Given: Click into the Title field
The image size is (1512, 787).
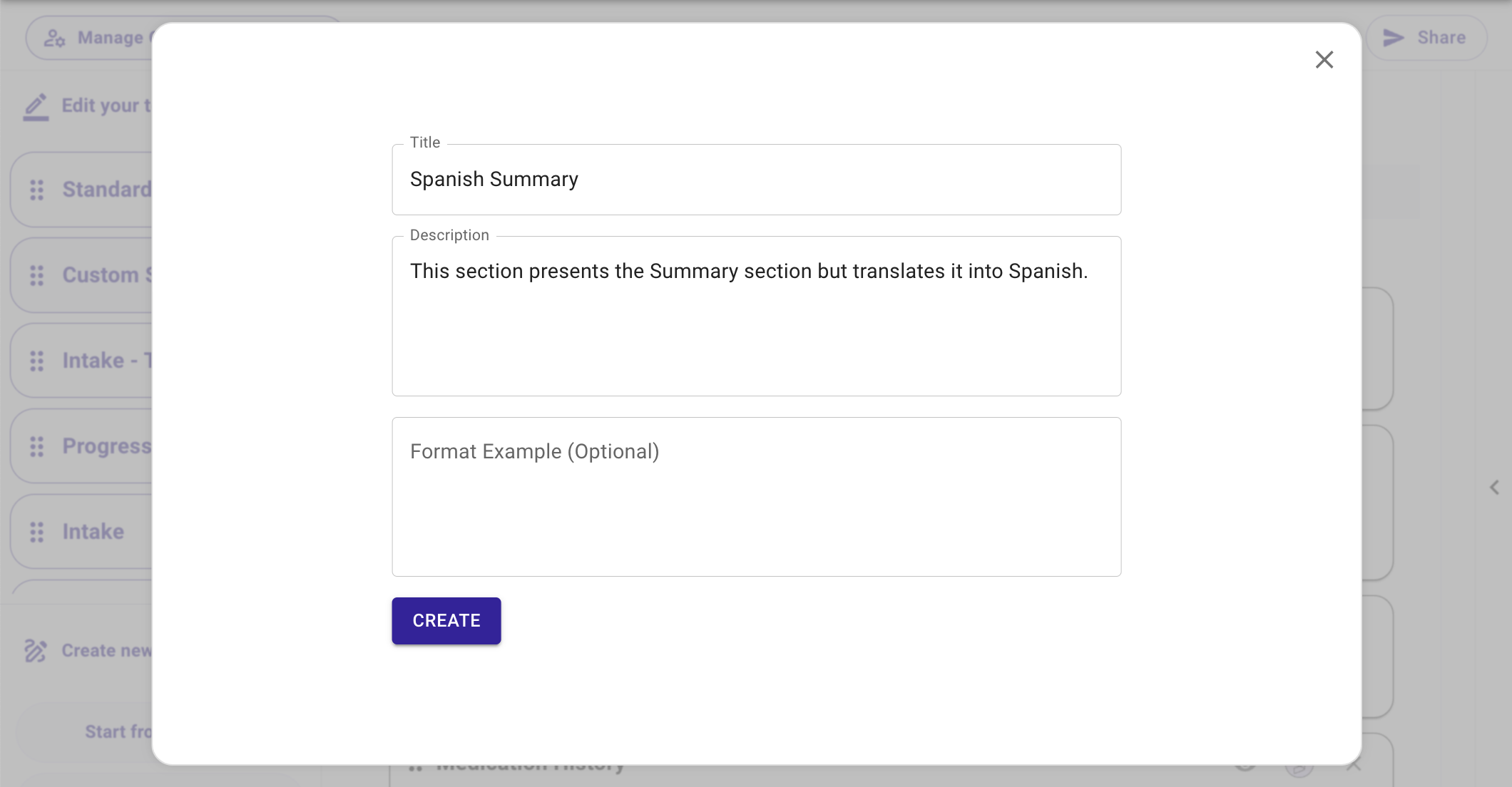Looking at the screenshot, I should point(757,180).
